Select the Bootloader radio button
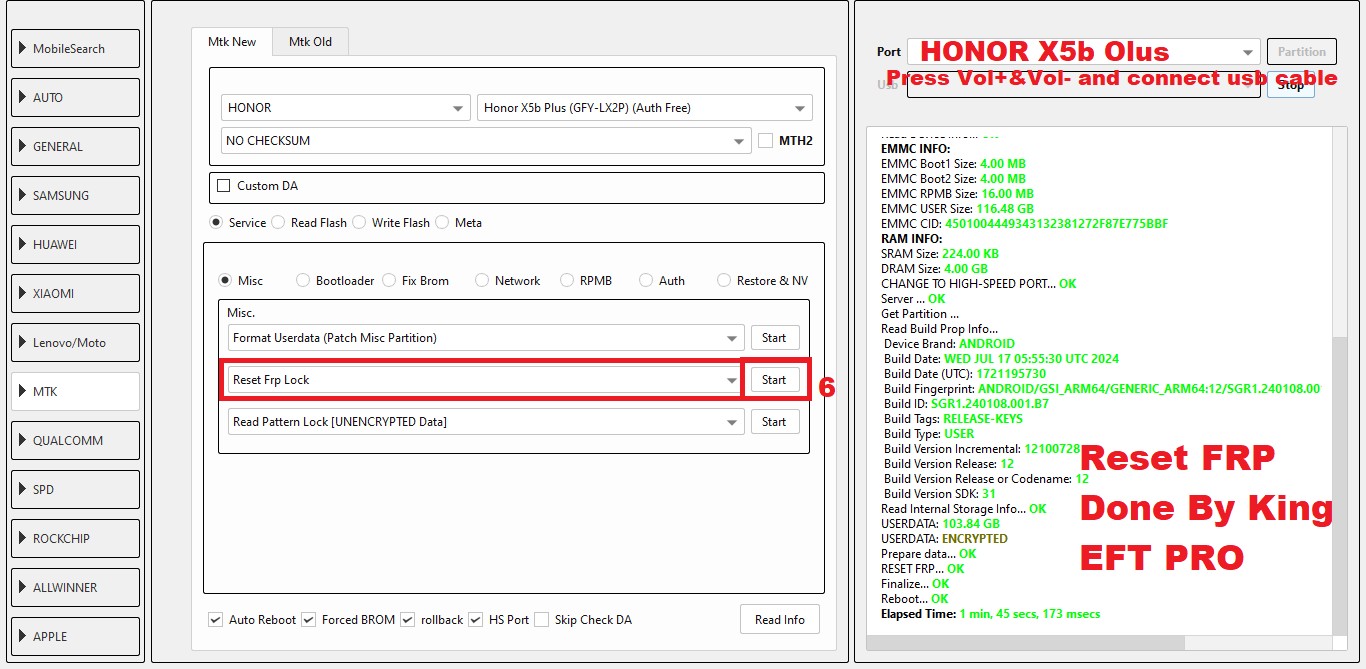Image resolution: width=1366 pixels, height=669 pixels. click(x=303, y=281)
